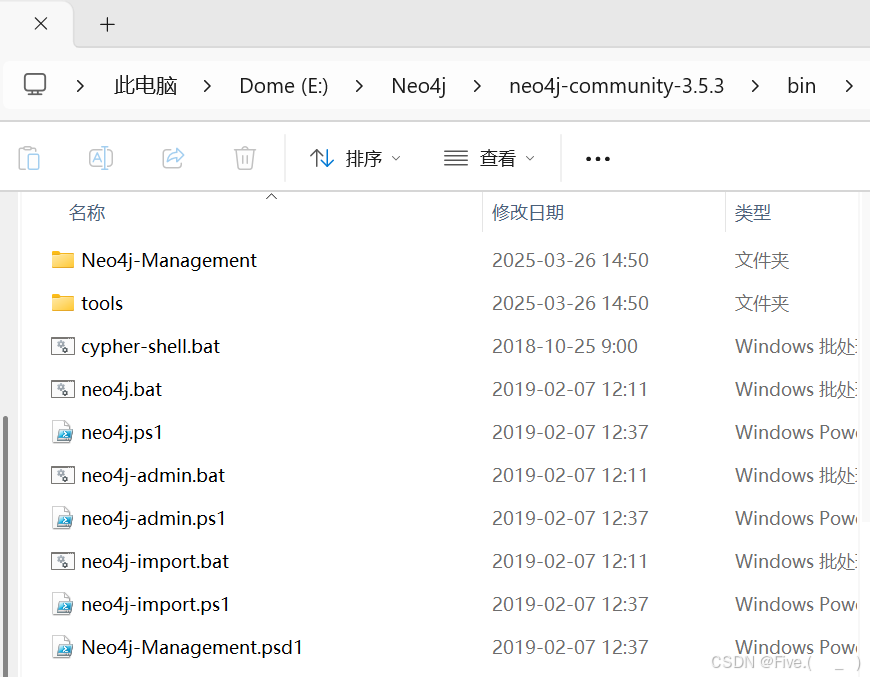This screenshot has width=870, height=677.
Task: Select the cypher-shell.bat file icon
Action: (x=63, y=346)
